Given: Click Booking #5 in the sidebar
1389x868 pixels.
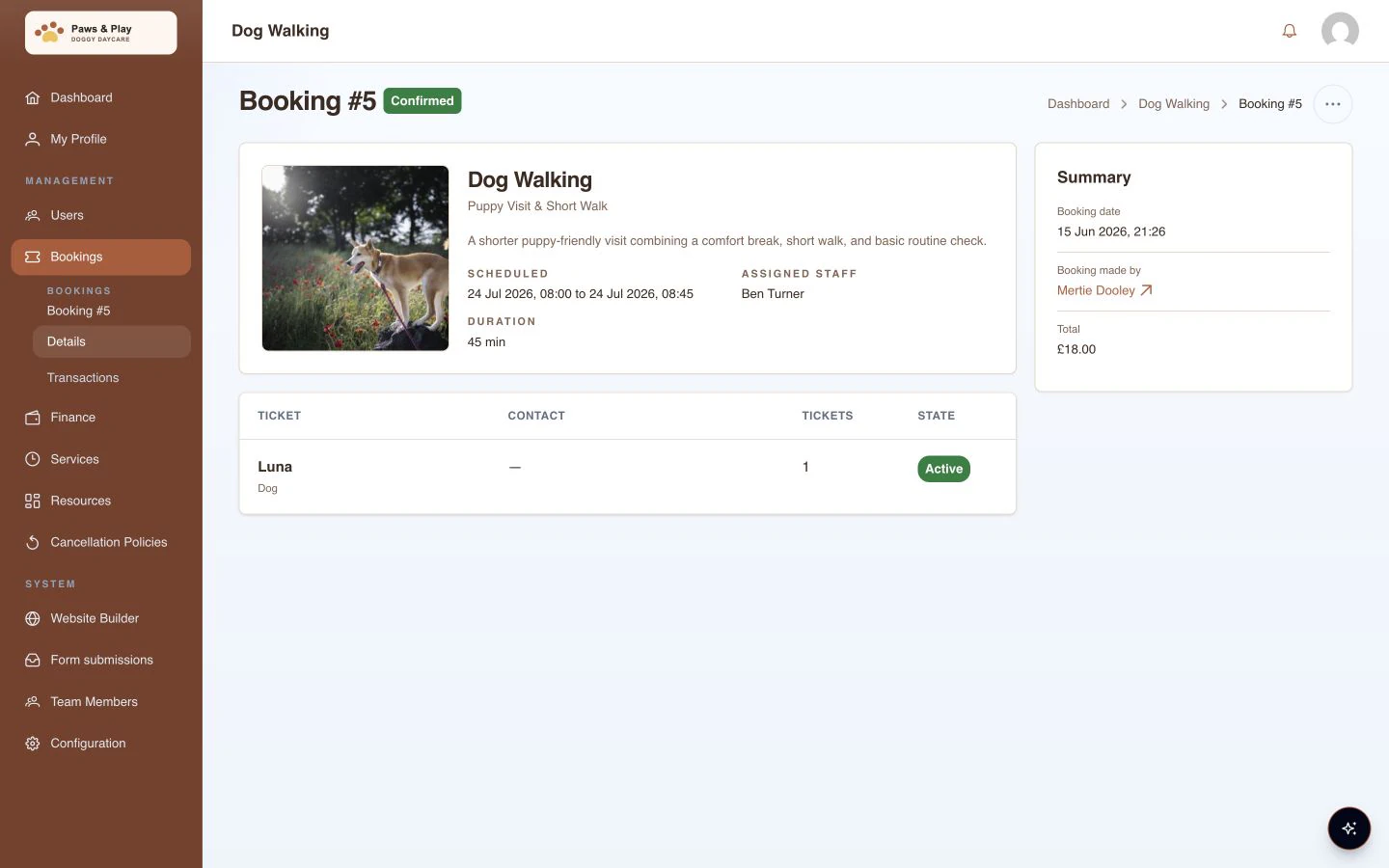Looking at the screenshot, I should click(78, 311).
